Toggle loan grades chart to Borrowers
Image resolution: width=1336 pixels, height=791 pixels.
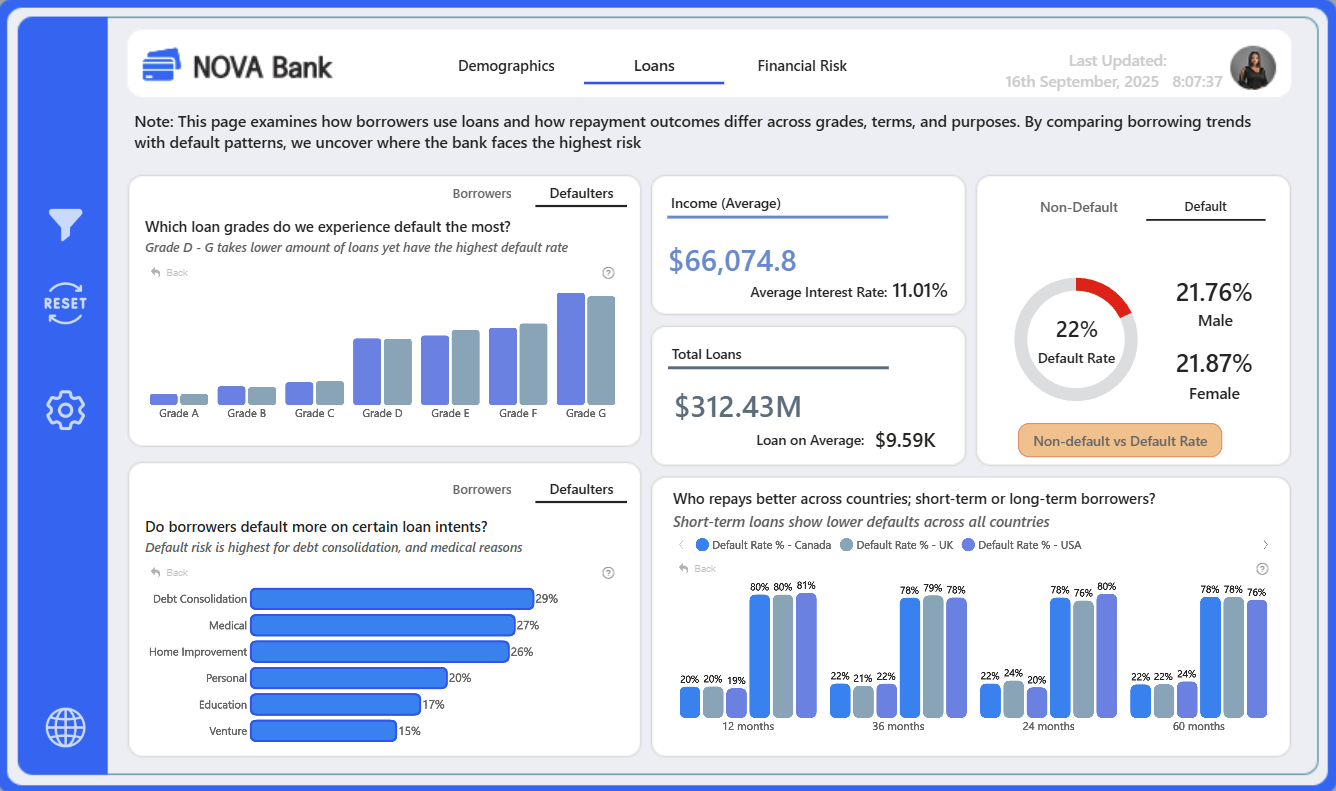[x=482, y=194]
